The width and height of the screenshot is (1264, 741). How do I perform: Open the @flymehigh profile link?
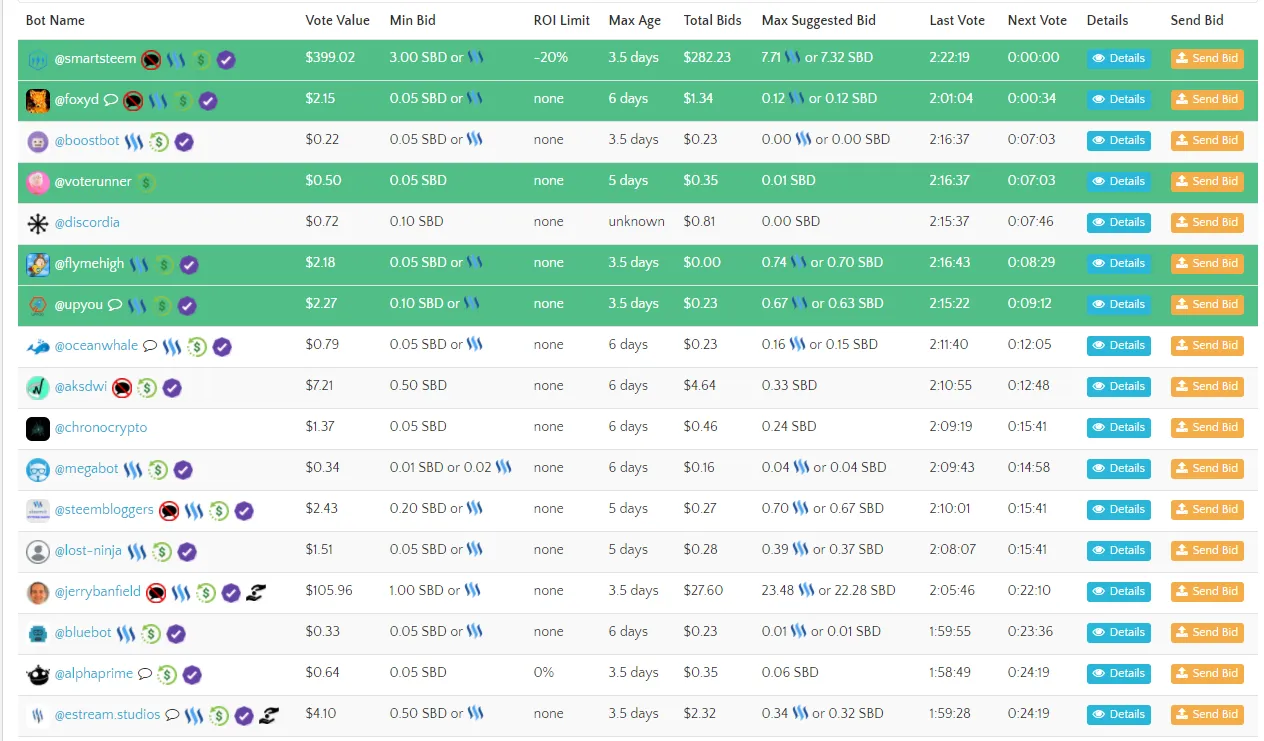[89, 264]
